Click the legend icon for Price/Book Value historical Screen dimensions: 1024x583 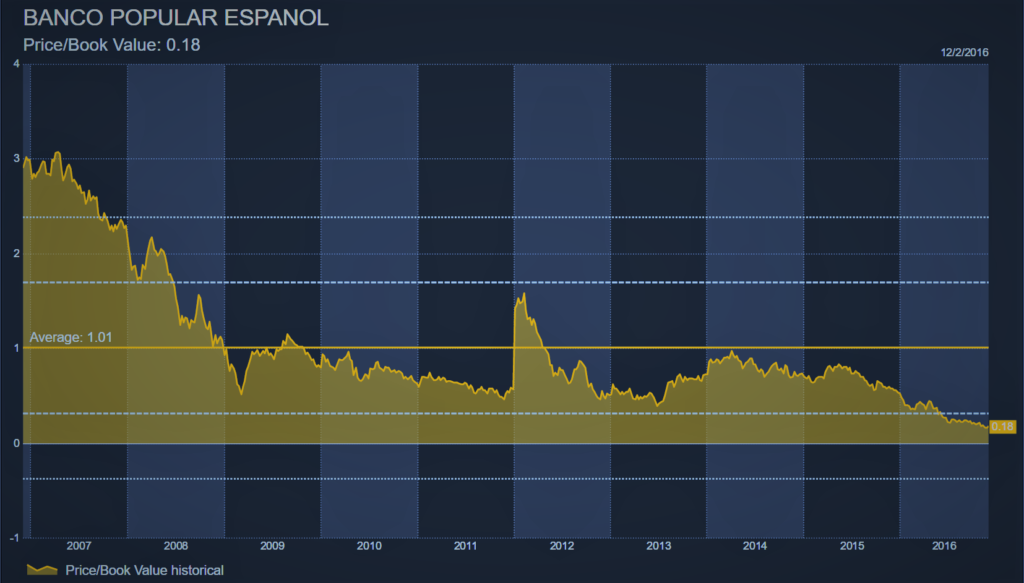pos(42,570)
